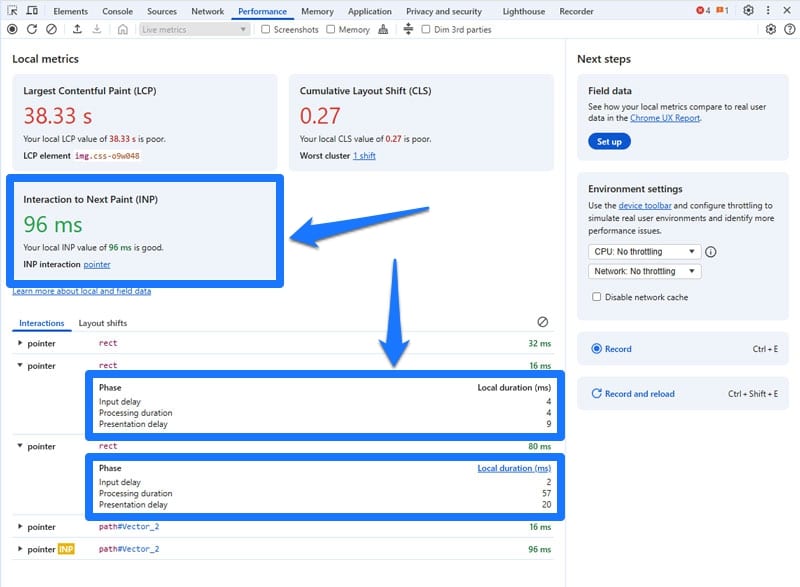Click the red errors counter icon

pos(703,10)
